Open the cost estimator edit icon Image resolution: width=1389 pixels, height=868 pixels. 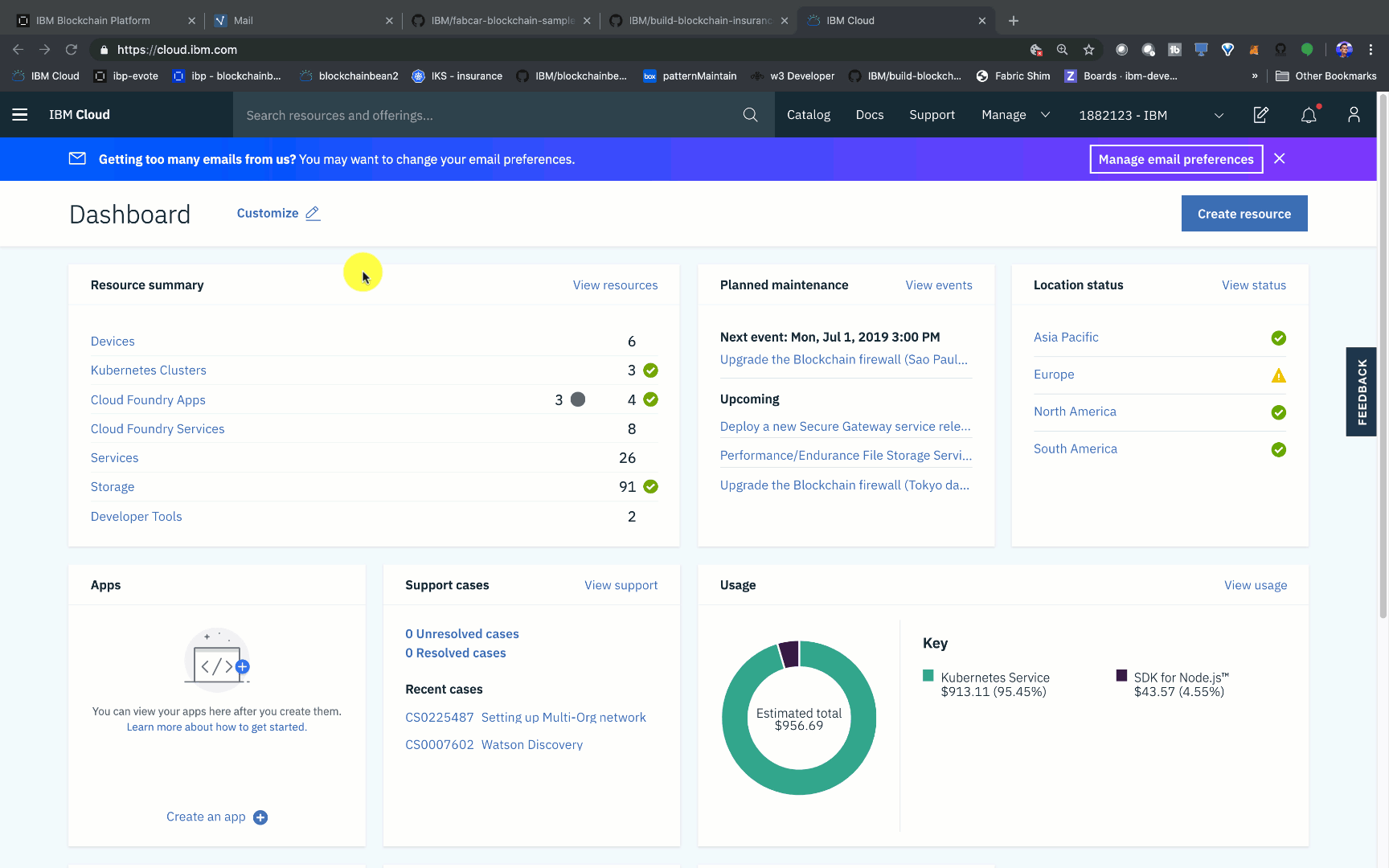(x=1261, y=115)
